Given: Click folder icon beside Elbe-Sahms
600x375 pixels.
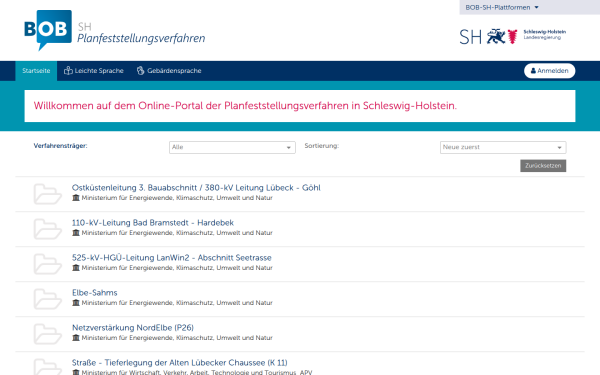Looking at the screenshot, I should coord(47,299).
